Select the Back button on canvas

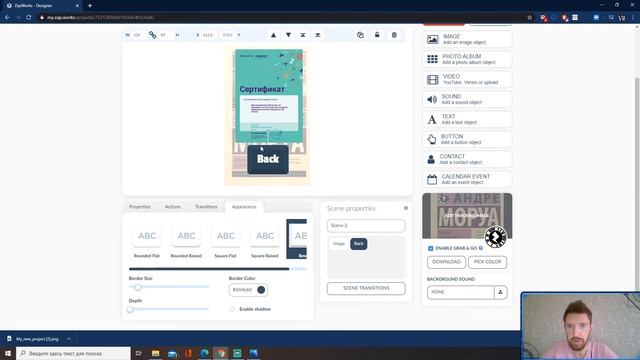tap(268, 159)
